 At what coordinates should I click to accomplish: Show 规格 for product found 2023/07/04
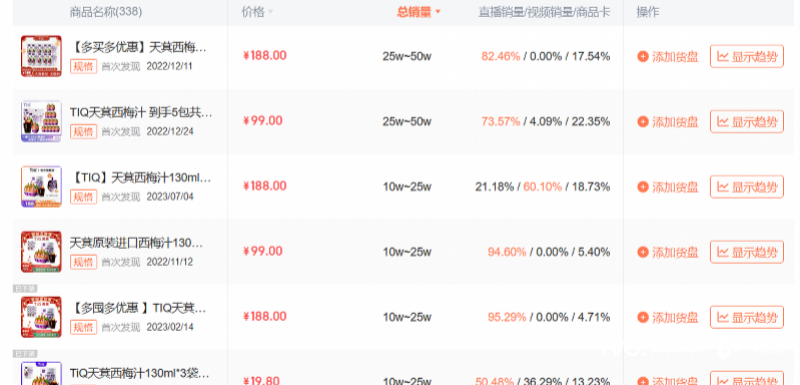click(84, 197)
